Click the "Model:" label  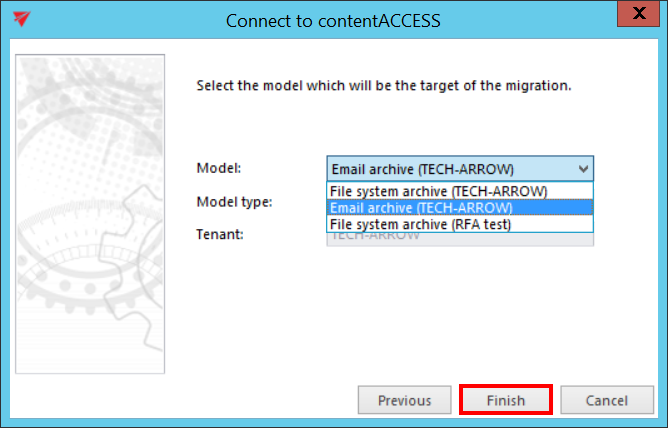click(219, 168)
